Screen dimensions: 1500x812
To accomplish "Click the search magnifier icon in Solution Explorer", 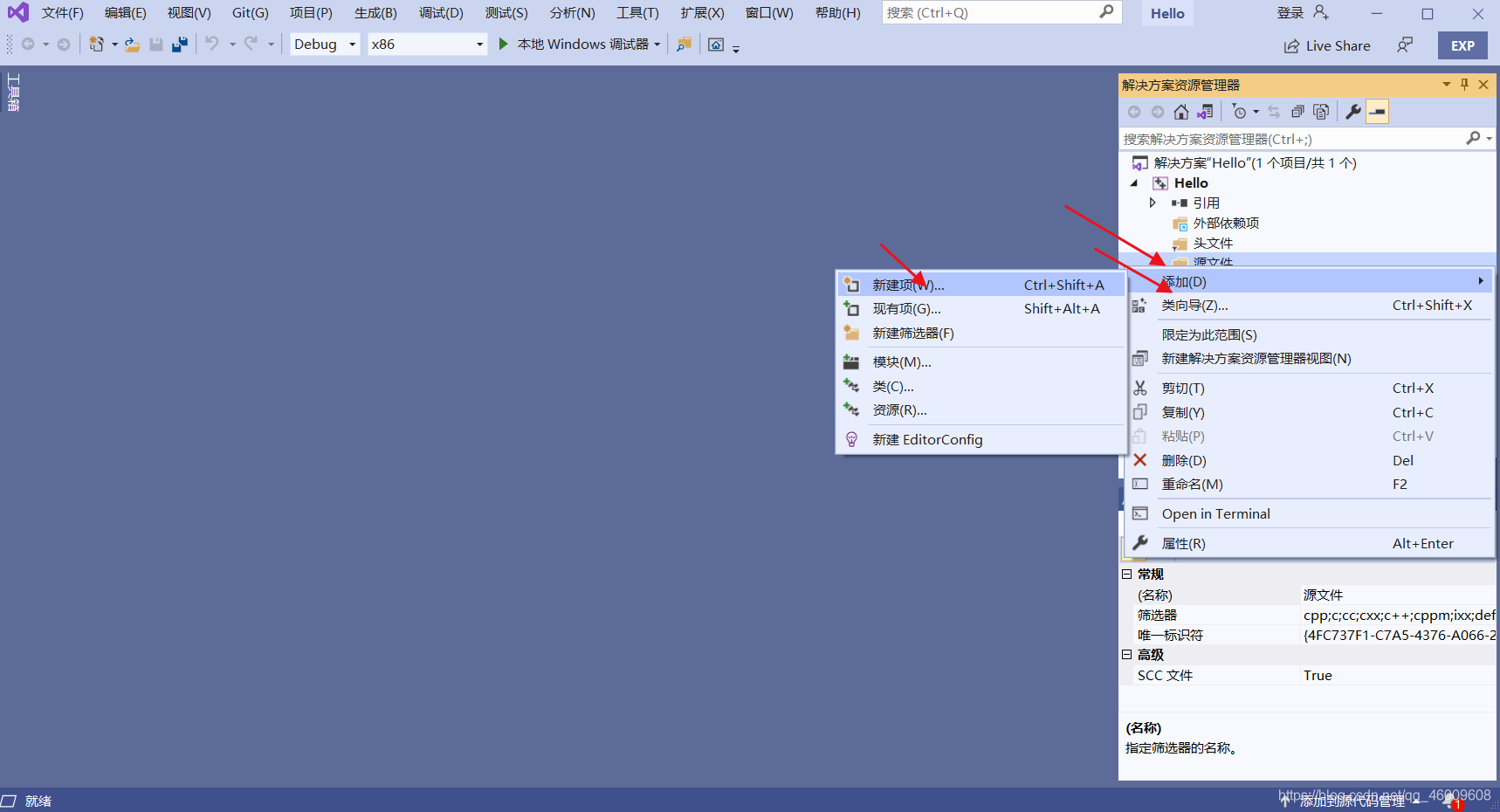I will [x=1473, y=138].
